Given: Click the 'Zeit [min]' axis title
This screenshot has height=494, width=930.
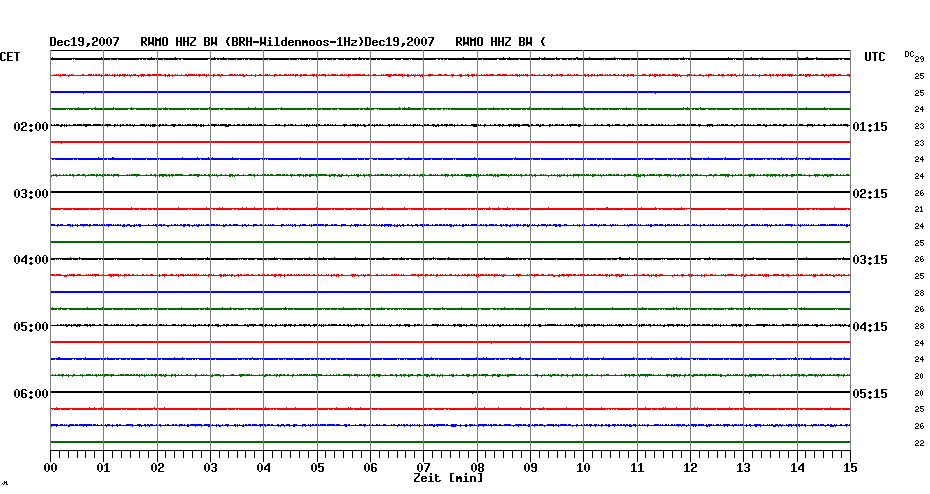Looking at the screenshot, I should (448, 478).
